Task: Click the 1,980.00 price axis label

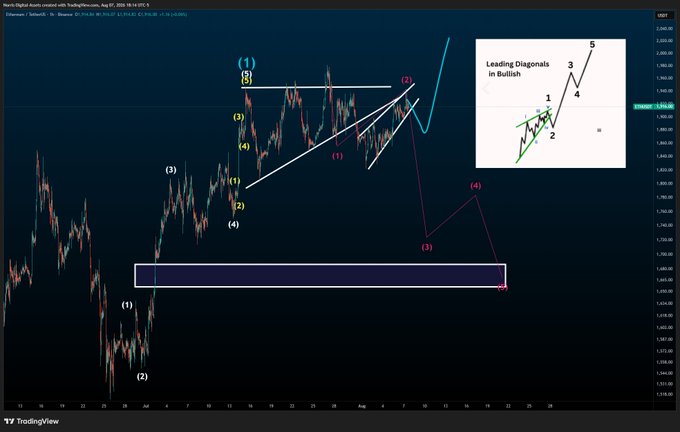Action: click(x=664, y=66)
